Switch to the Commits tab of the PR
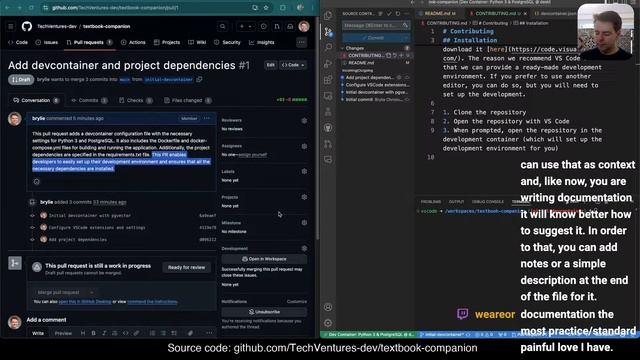The image size is (640, 360). coord(89,100)
